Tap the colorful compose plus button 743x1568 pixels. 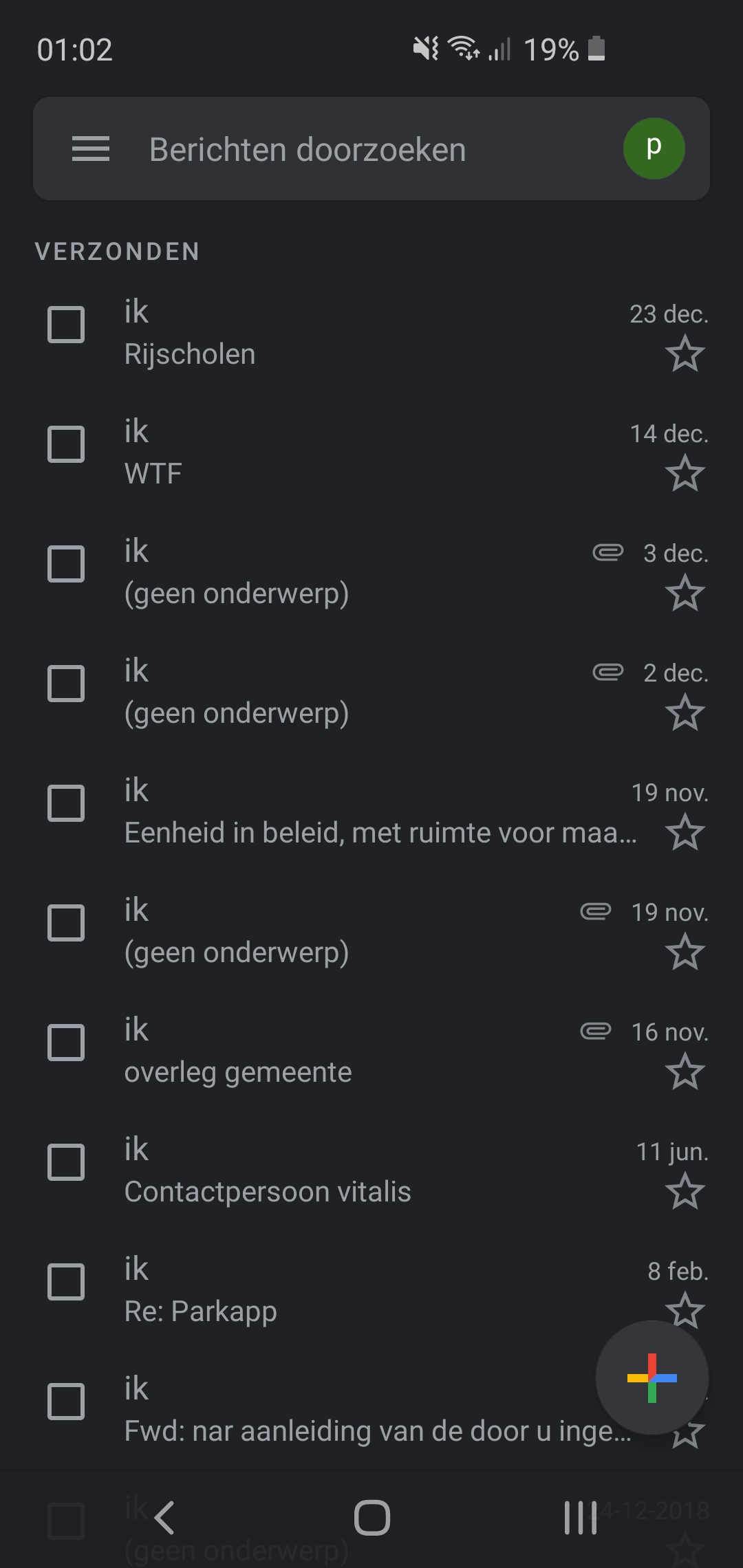[652, 1378]
